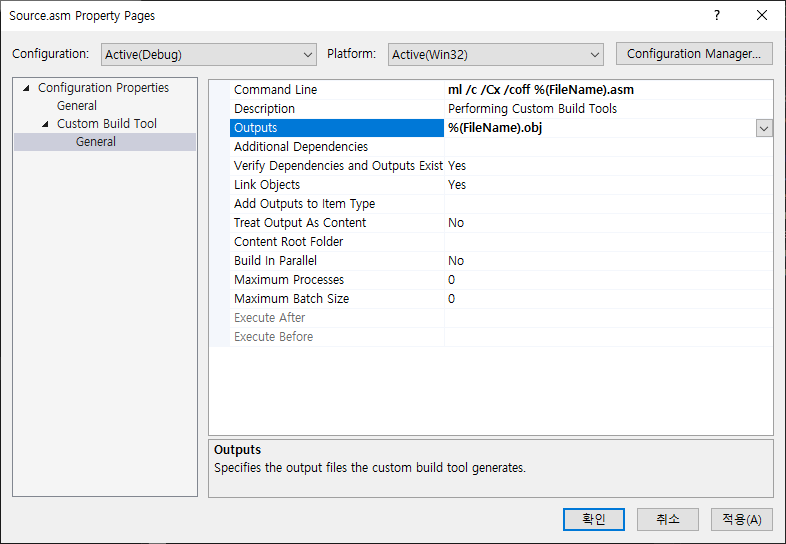This screenshot has width=786, height=544.
Task: Click the Configuration Manager button
Action: (x=694, y=54)
